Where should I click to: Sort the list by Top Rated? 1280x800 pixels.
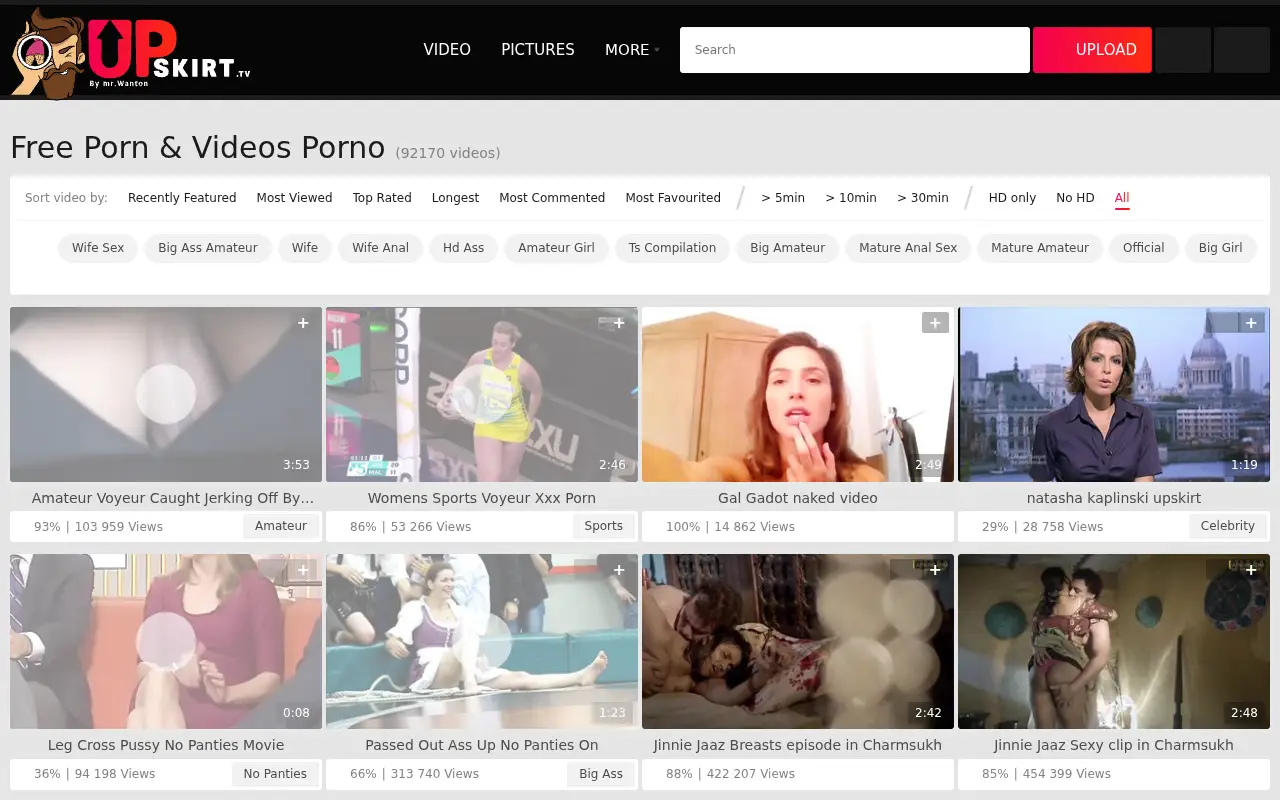pyautogui.click(x=382, y=198)
